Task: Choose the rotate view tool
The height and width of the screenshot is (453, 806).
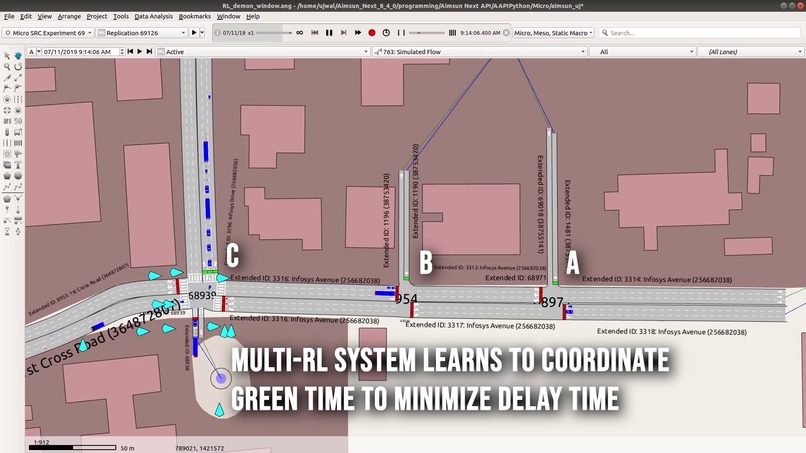Action: [18, 66]
